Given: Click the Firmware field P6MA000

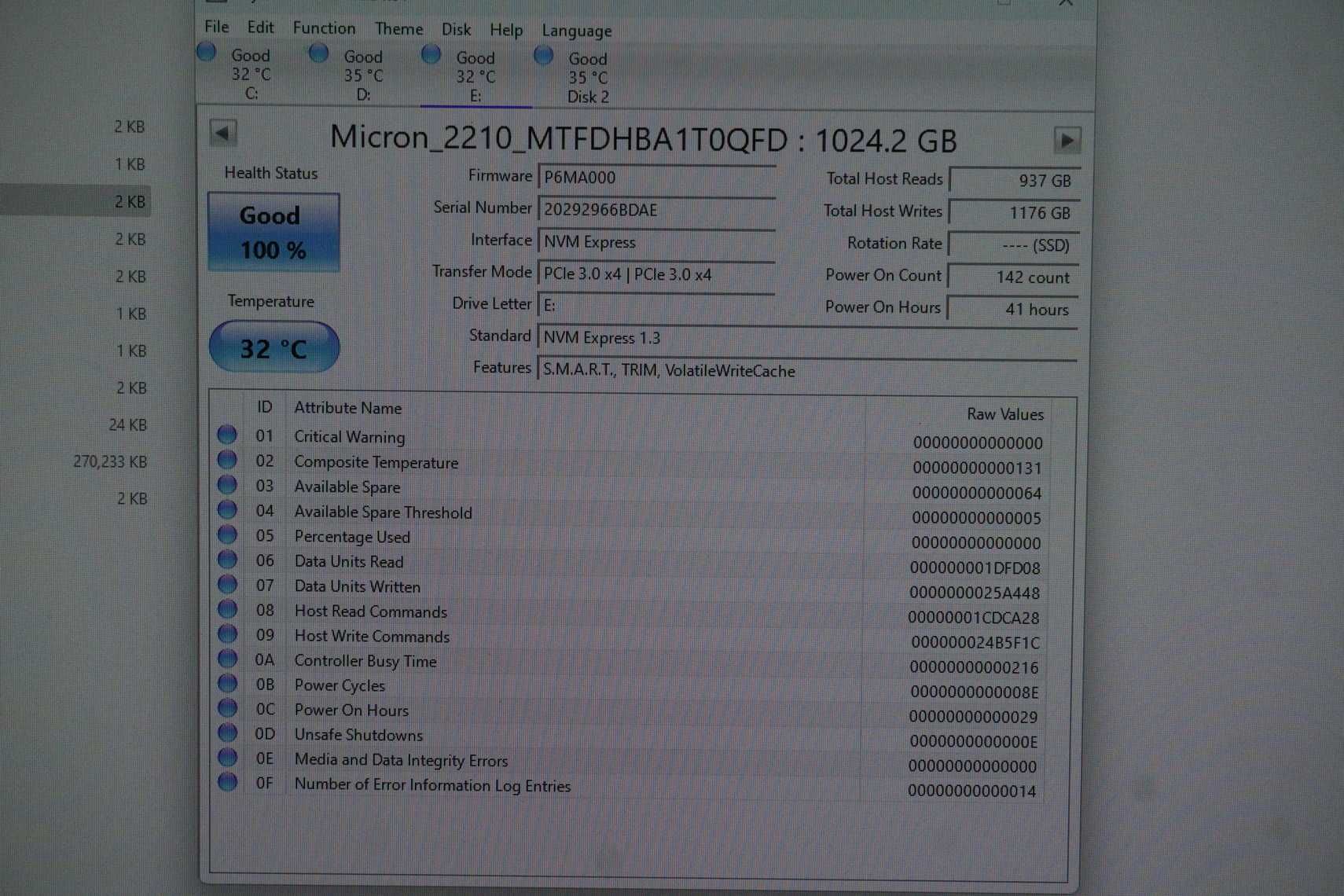Looking at the screenshot, I should coord(656,178).
